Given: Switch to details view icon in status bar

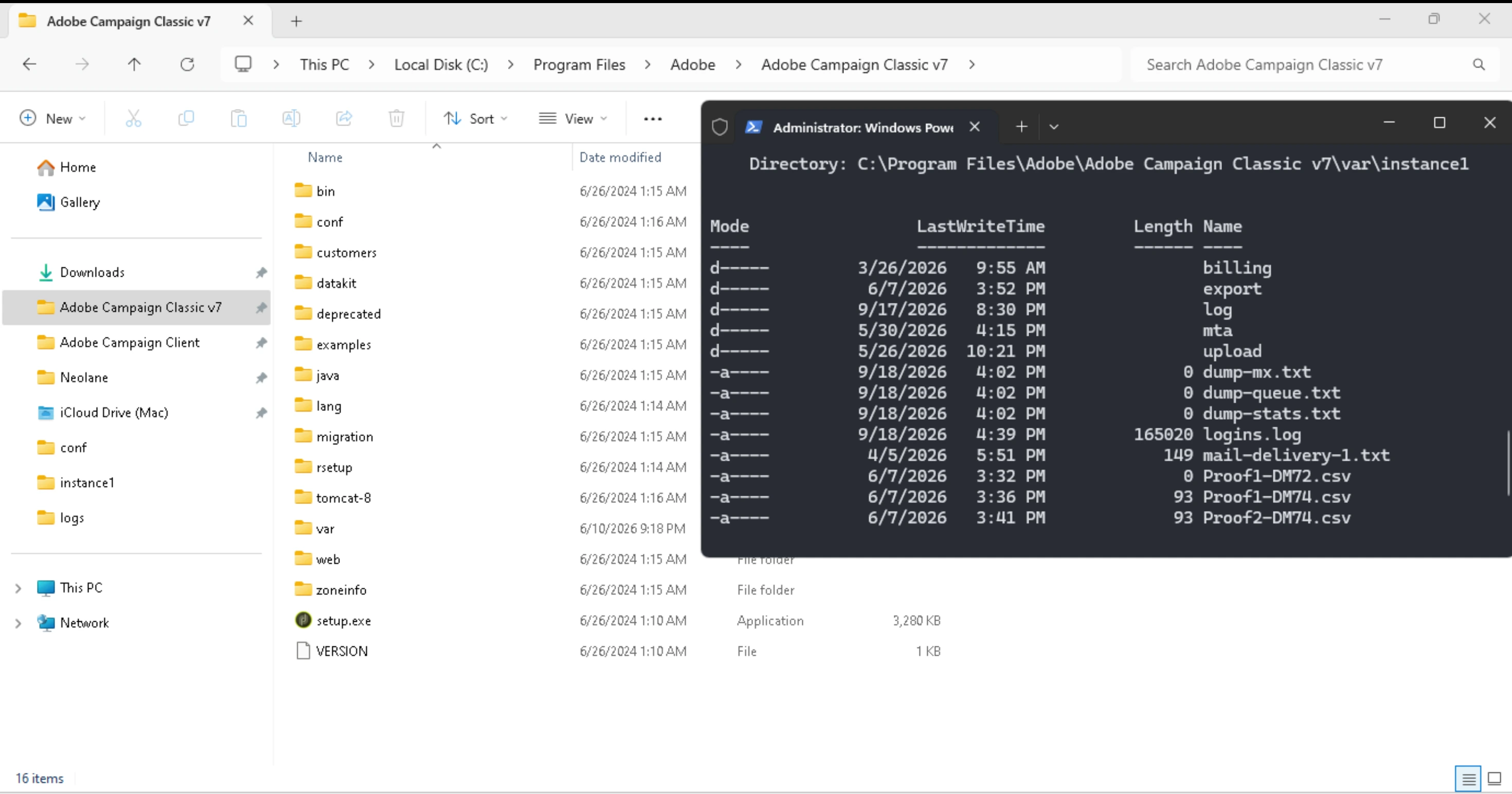Looking at the screenshot, I should tap(1469, 779).
